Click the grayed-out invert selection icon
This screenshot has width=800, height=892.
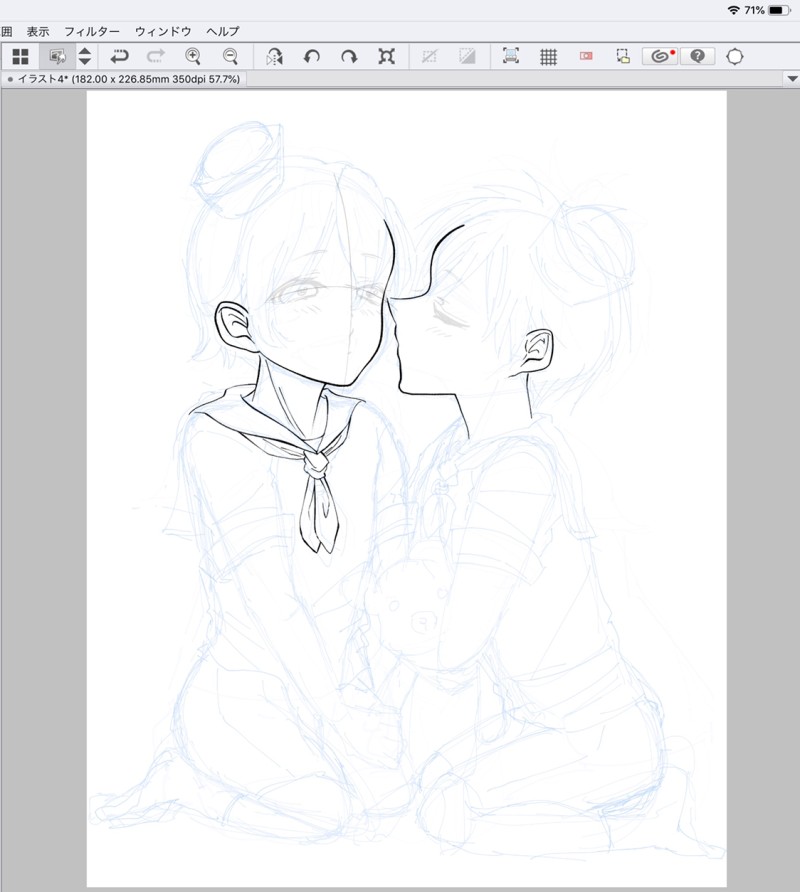tap(467, 56)
